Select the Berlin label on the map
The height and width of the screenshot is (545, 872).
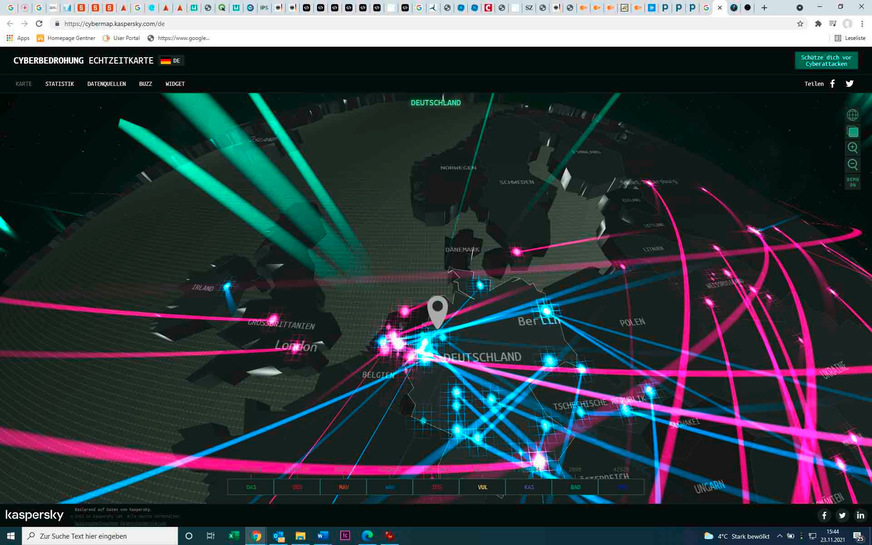tap(539, 321)
